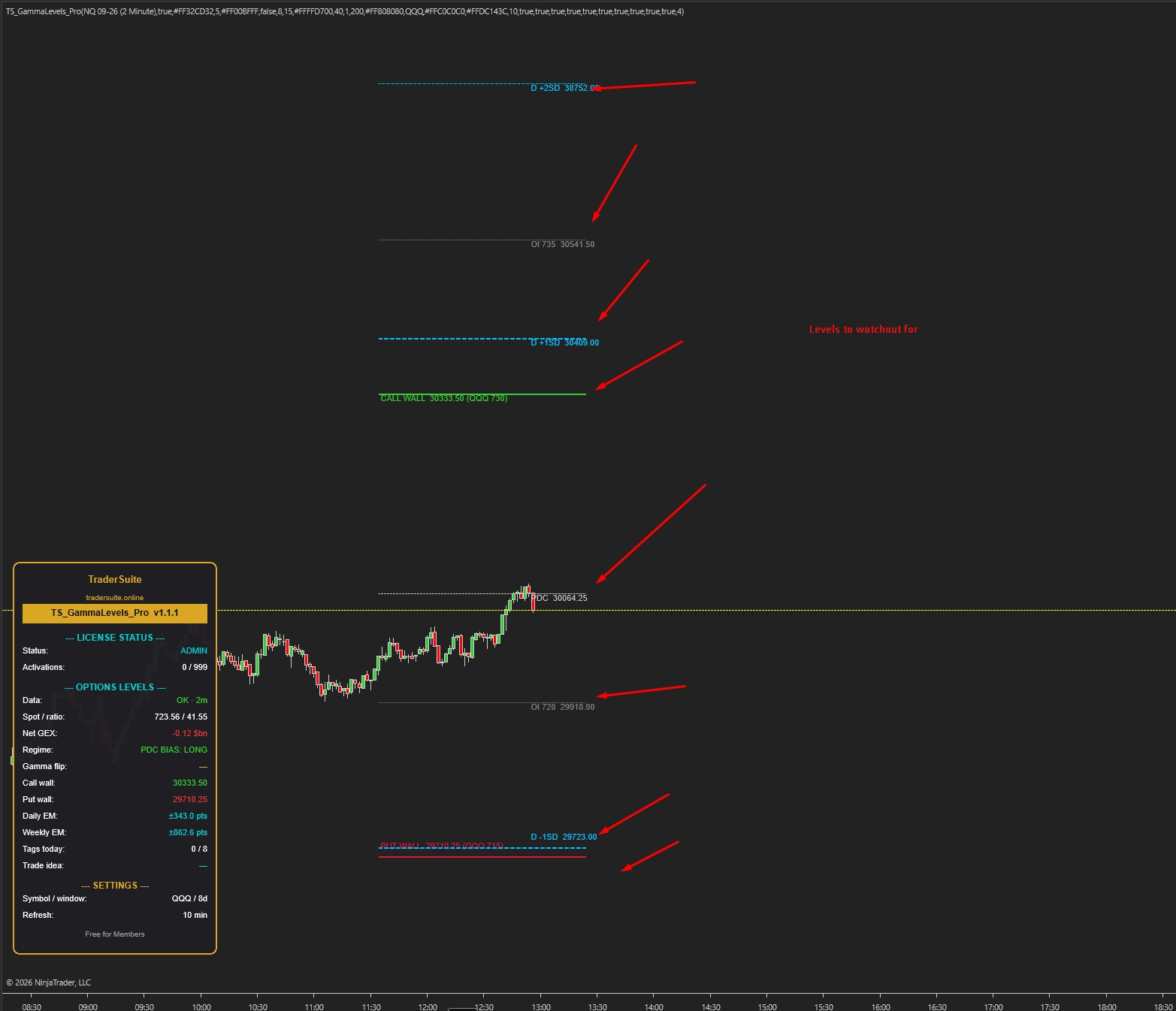This screenshot has width=1176, height=1011.
Task: Select the OI 735 30541.50 level label
Action: point(563,244)
